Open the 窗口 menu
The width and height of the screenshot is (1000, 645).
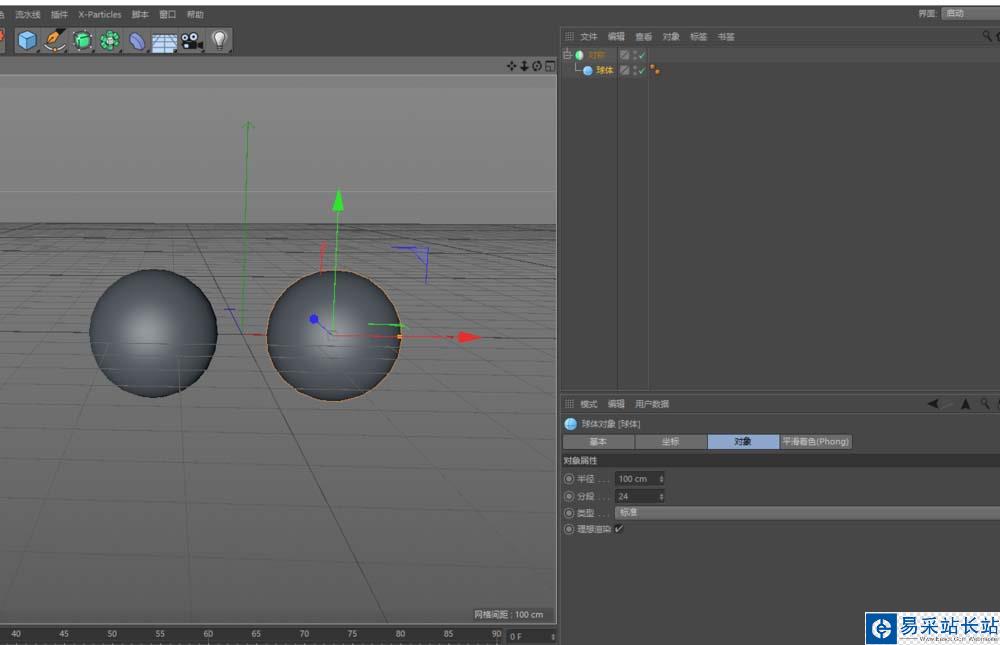[x=168, y=15]
